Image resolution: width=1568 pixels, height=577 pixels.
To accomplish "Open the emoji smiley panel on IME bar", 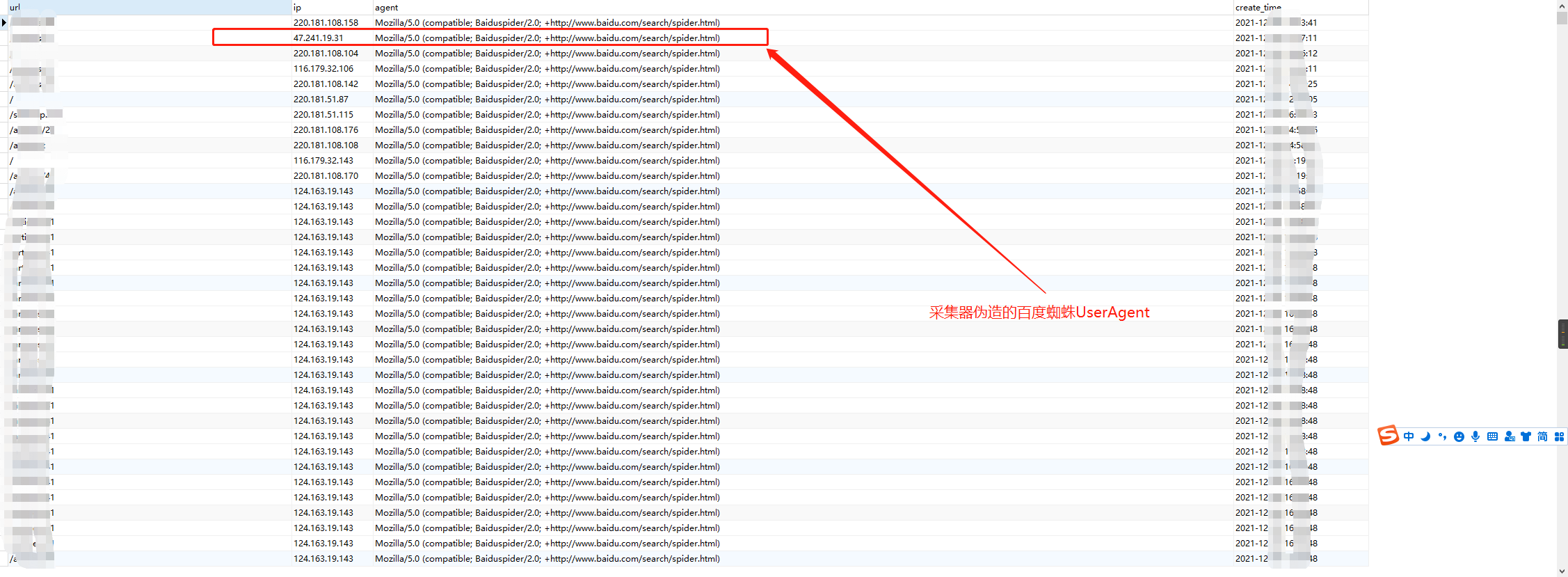I will coord(1459,436).
